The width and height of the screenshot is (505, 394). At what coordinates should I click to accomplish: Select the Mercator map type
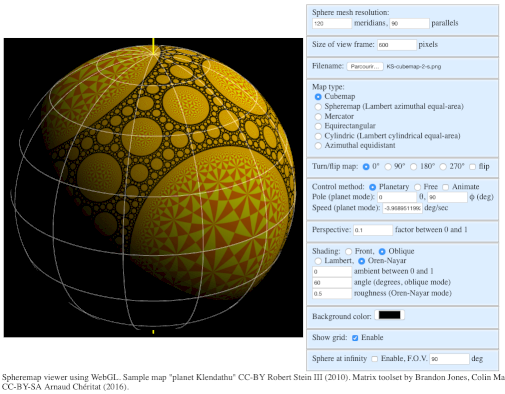[x=318, y=116]
